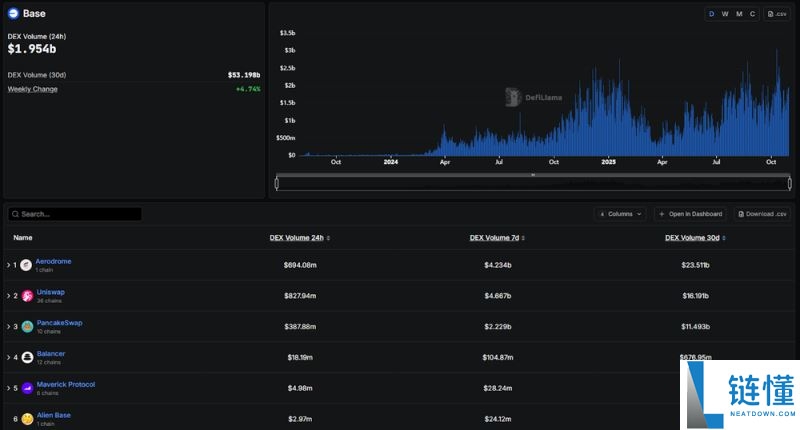800x430 pixels.
Task: Click the Aerodrome protocol logo
Action: [26, 265]
